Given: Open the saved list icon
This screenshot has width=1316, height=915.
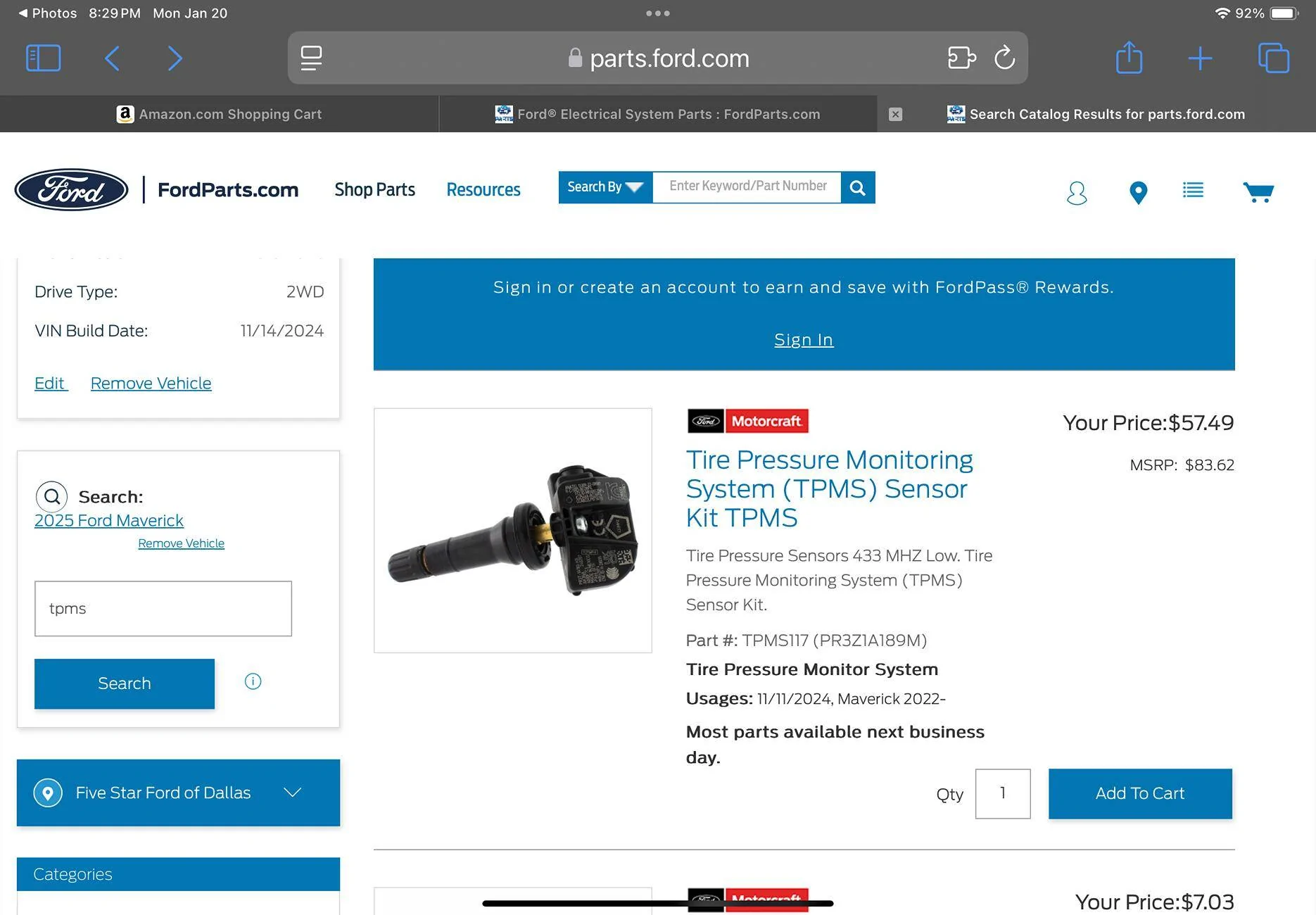Looking at the screenshot, I should tap(1193, 190).
